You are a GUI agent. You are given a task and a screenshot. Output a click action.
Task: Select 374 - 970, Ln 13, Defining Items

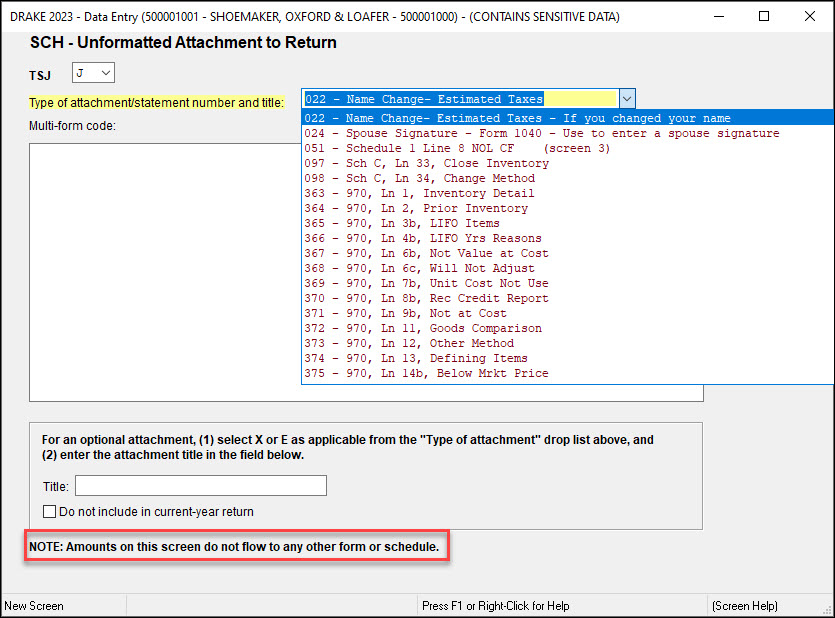click(x=568, y=358)
